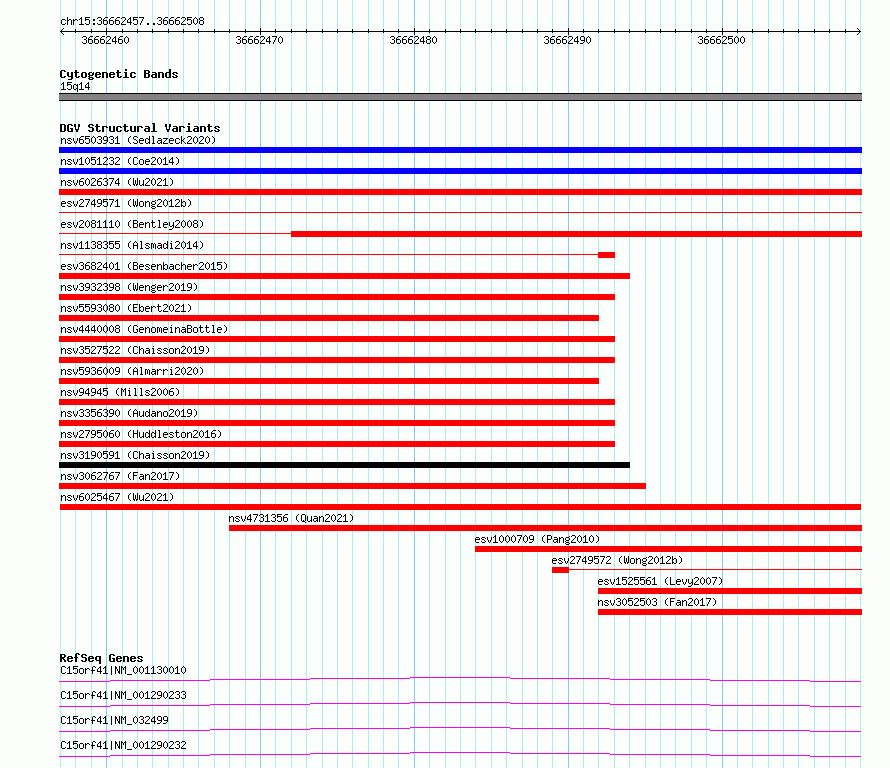890x768 pixels.
Task: Click the 36662500 ruler tick label
Action: (721, 40)
